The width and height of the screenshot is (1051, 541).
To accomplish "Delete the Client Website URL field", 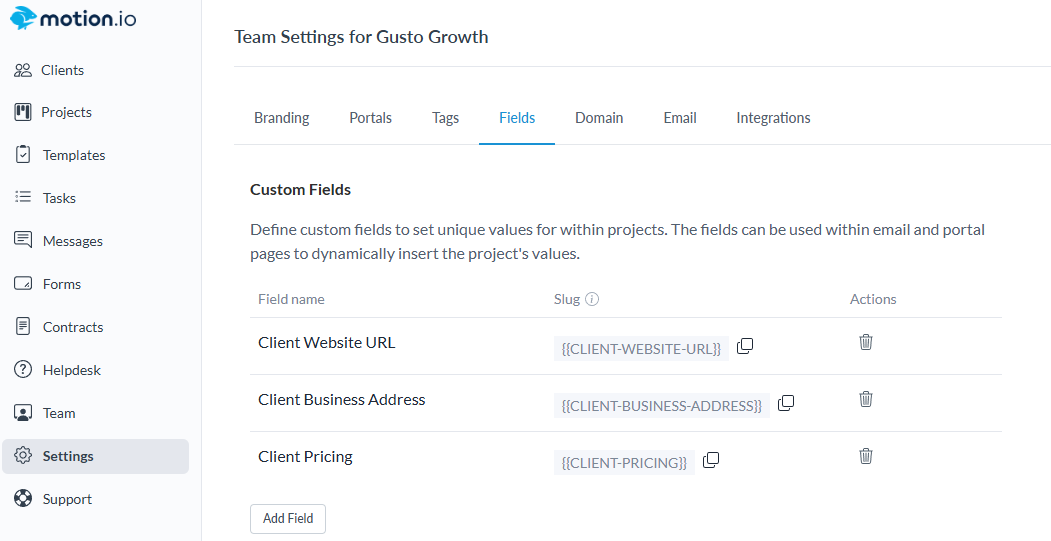I will point(866,342).
